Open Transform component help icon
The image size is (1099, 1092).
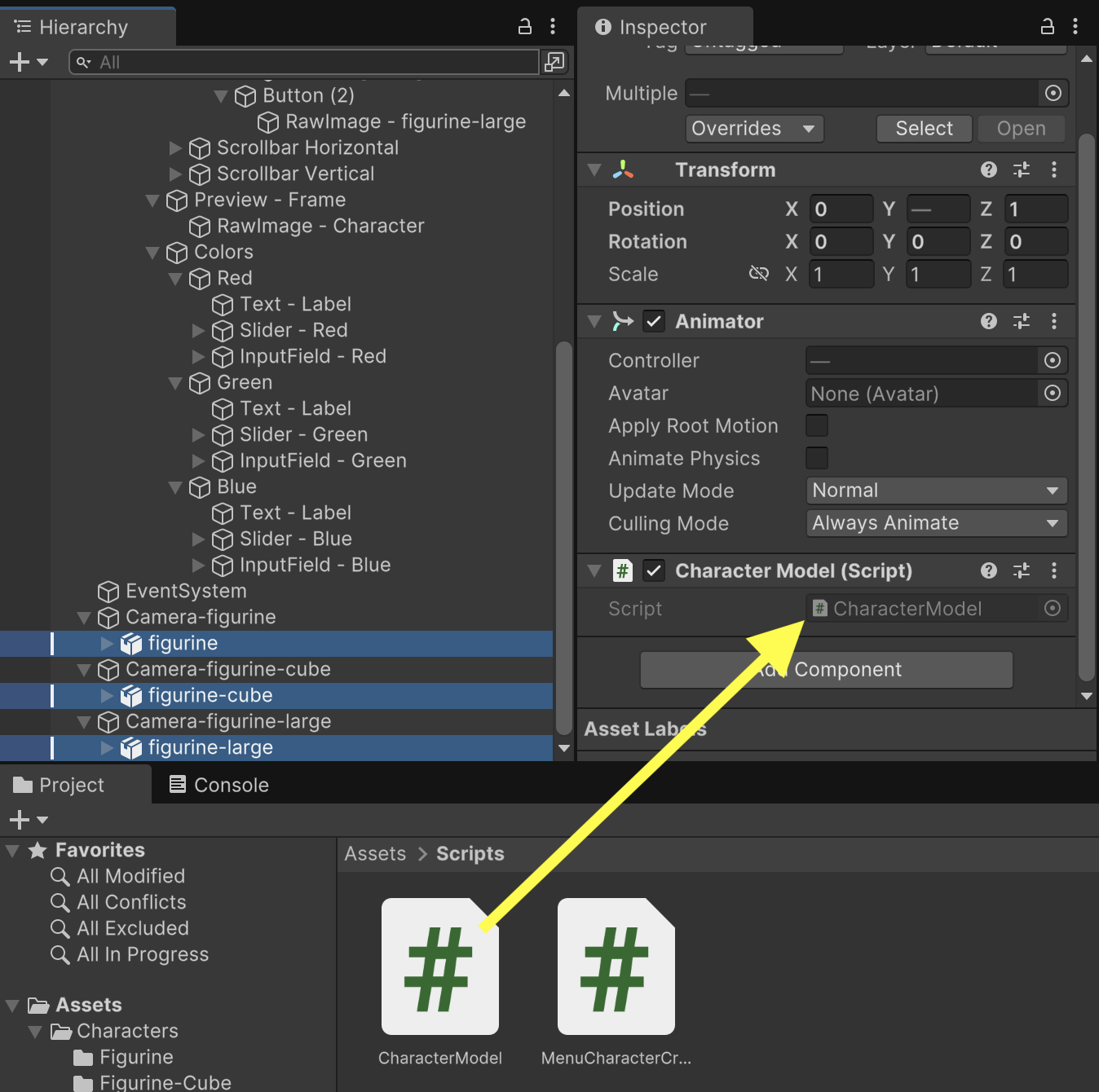coord(988,170)
